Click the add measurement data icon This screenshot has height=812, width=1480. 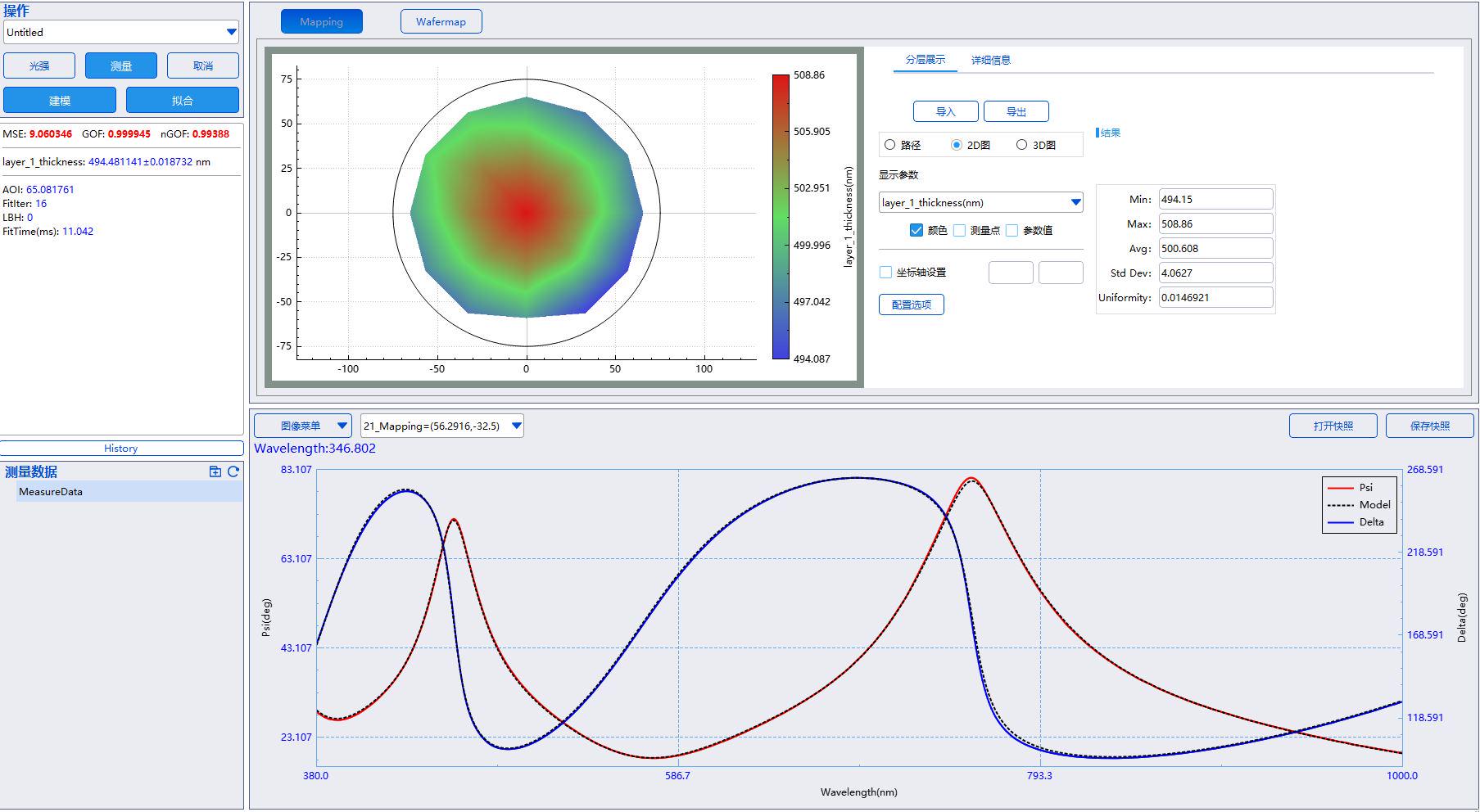(x=215, y=471)
